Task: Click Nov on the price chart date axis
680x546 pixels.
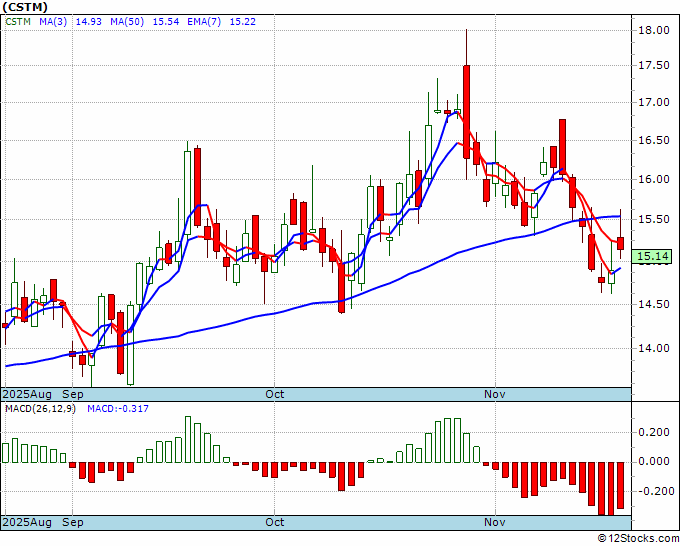Action: 495,394
